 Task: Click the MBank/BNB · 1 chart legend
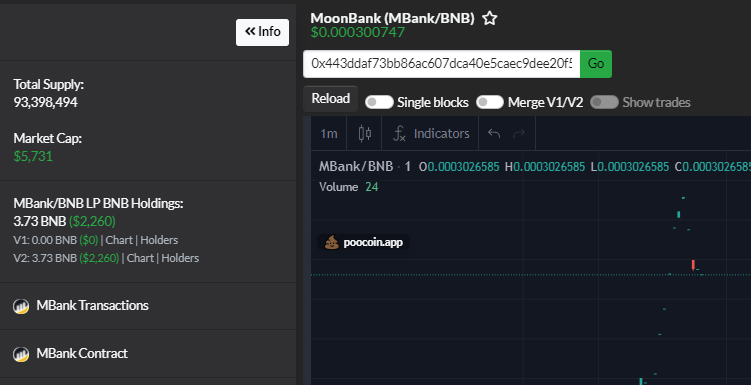point(365,167)
